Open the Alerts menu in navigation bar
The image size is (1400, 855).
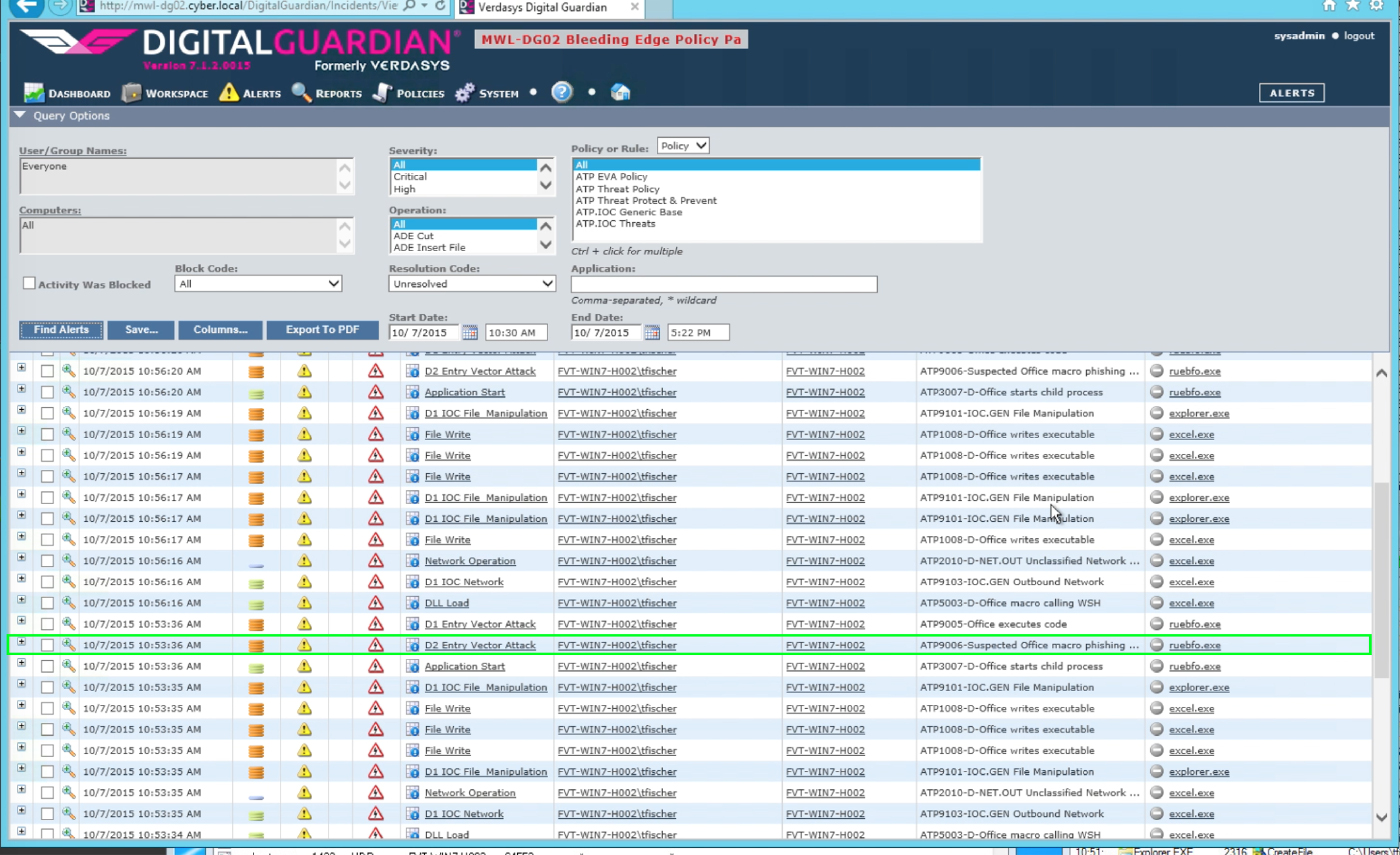tap(250, 93)
